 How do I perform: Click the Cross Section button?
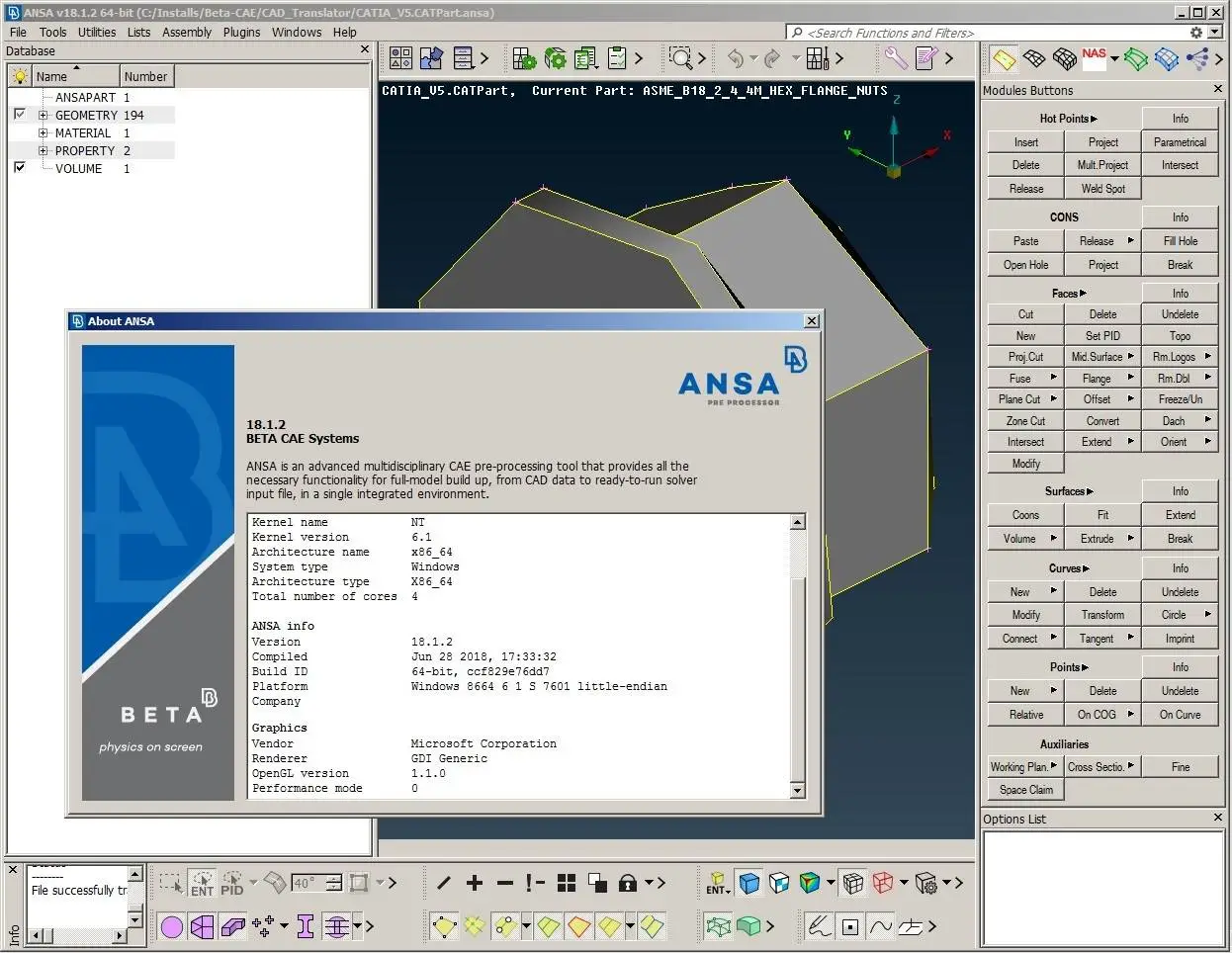tap(1102, 767)
